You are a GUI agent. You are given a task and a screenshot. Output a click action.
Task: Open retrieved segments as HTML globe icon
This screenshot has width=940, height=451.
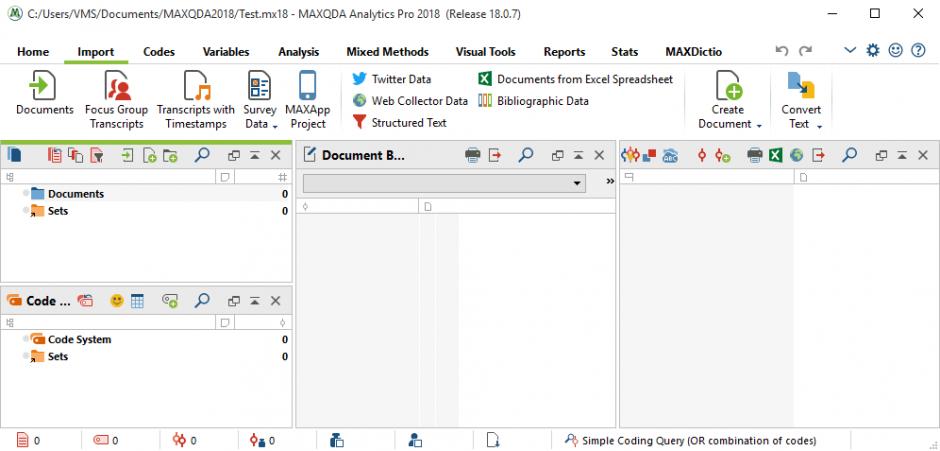pos(796,155)
